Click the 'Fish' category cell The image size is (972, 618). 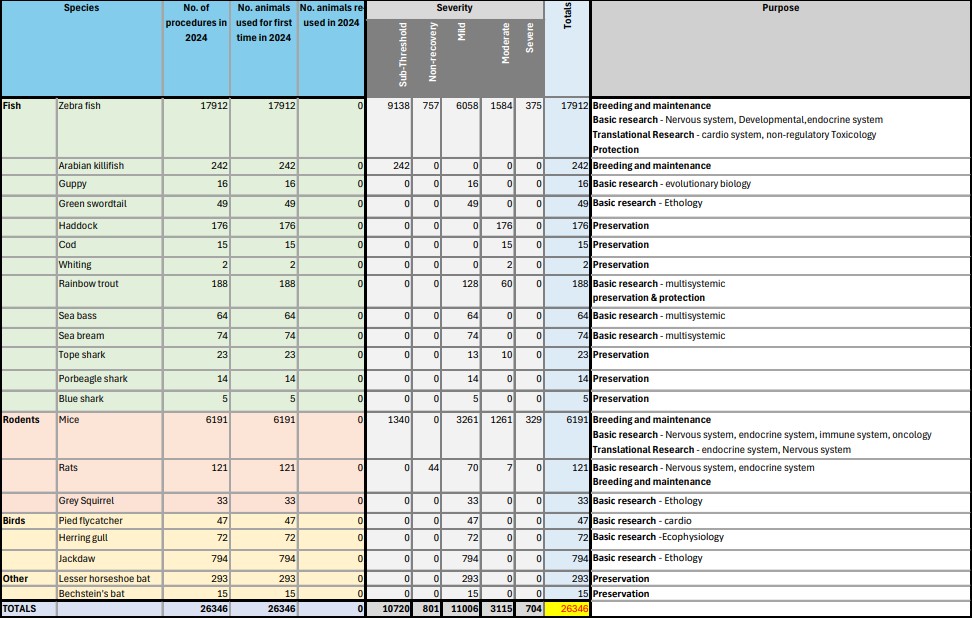[12, 106]
